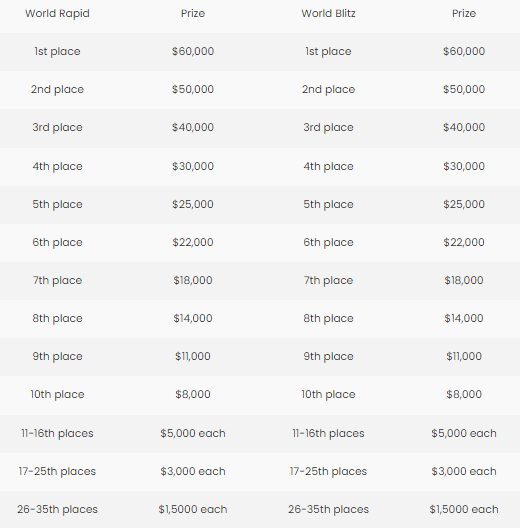The height and width of the screenshot is (528, 520).
Task: Click World Blitz $1,5000 each prize
Action: click(x=464, y=509)
